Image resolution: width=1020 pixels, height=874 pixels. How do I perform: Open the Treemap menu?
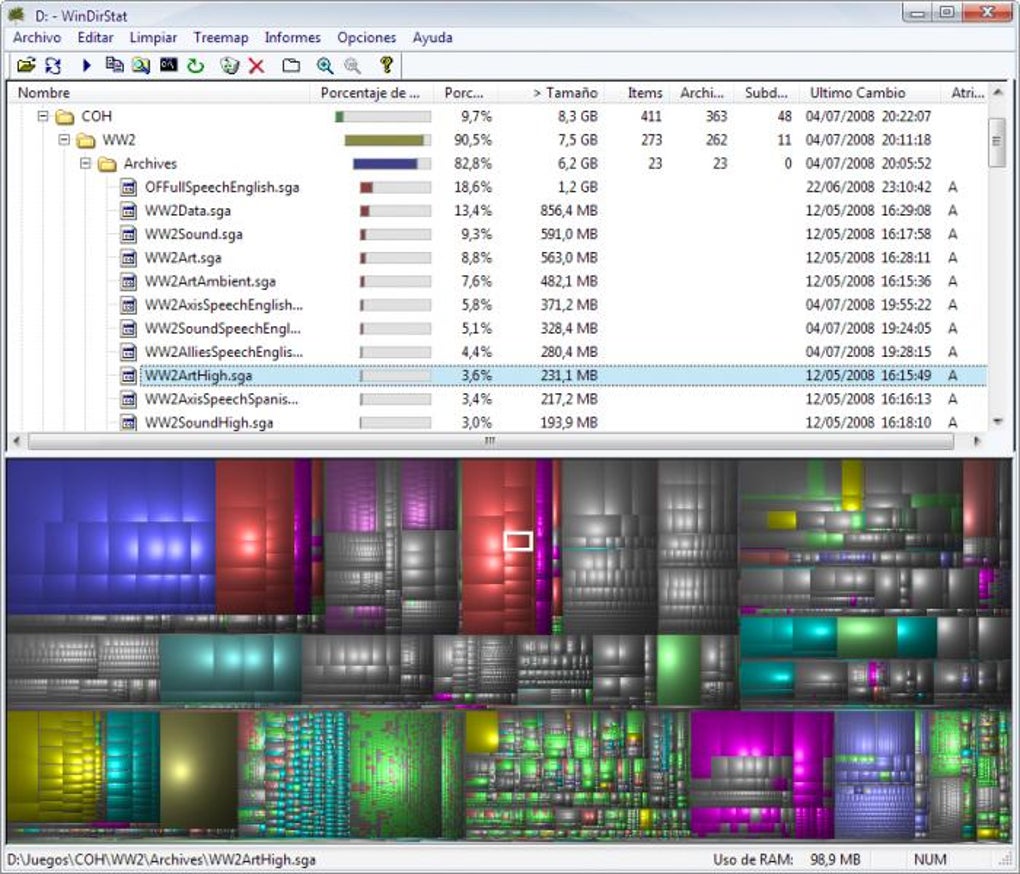(x=221, y=38)
